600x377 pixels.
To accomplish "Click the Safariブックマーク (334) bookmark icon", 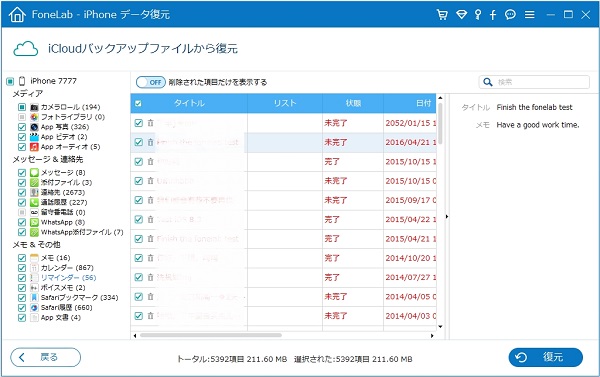I will pyautogui.click(x=34, y=297).
